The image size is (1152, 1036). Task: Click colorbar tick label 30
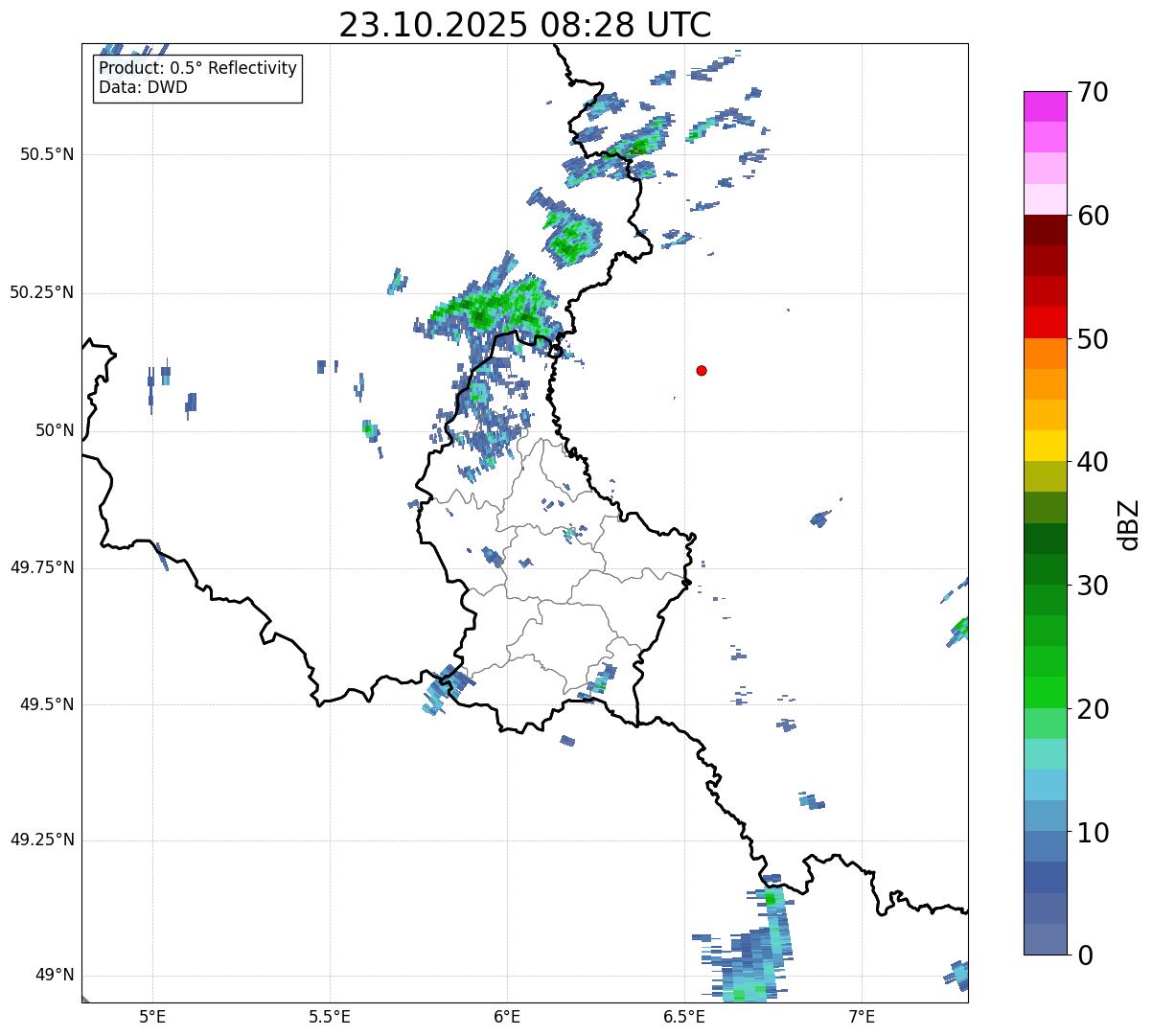(x=1093, y=587)
